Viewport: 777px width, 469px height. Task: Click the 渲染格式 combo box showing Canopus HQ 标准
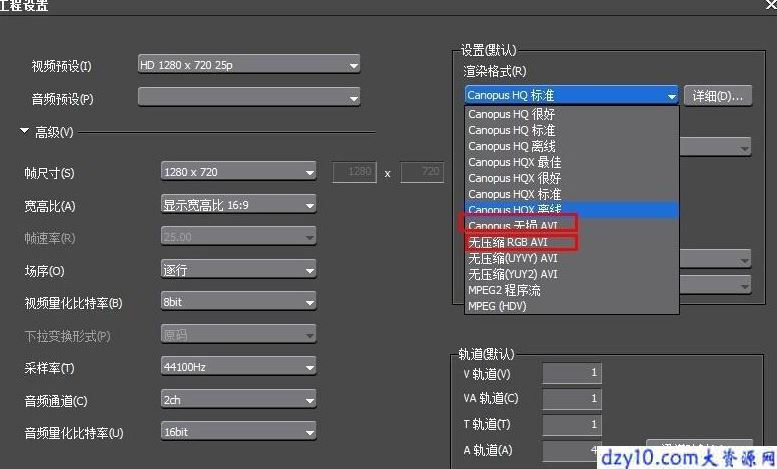pyautogui.click(x=571, y=95)
